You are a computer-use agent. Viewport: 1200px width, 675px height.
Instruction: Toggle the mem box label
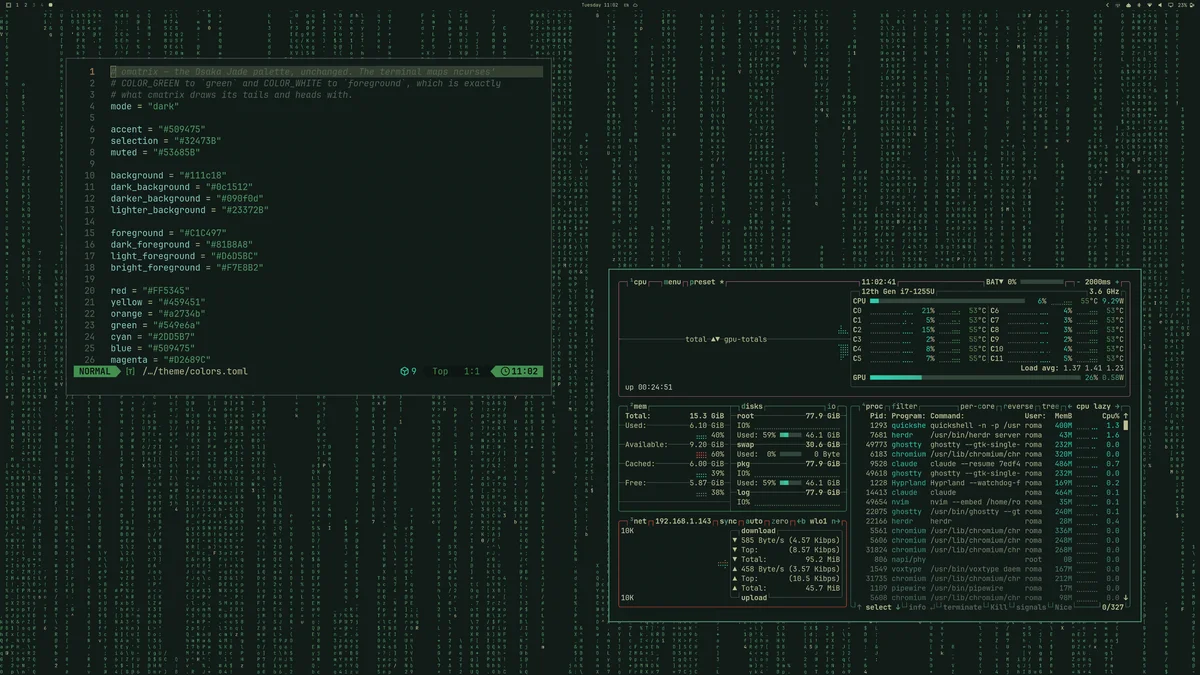point(639,407)
